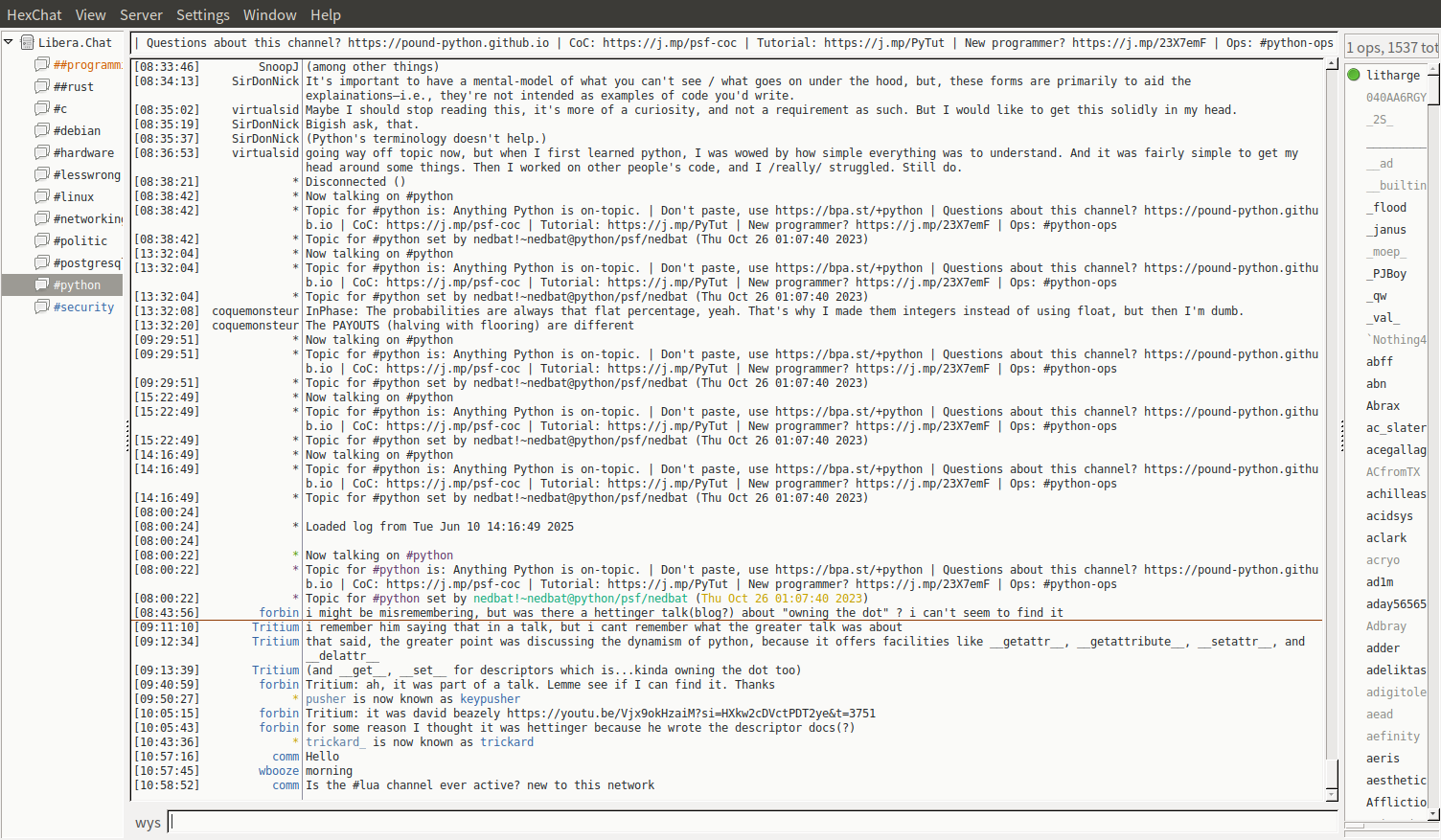The width and height of the screenshot is (1441, 840).
Task: Click the #python-ops channel link in topic bar
Action: pos(1296,43)
